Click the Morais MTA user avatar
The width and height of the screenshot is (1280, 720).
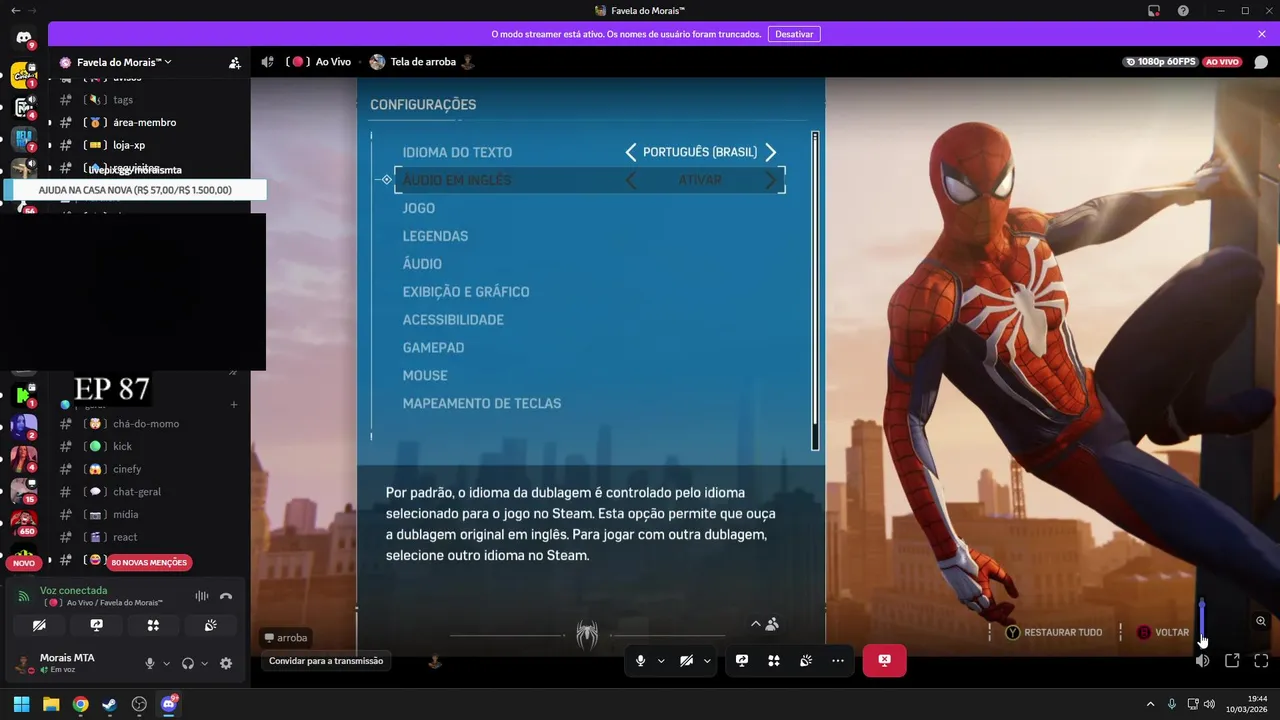click(22, 662)
